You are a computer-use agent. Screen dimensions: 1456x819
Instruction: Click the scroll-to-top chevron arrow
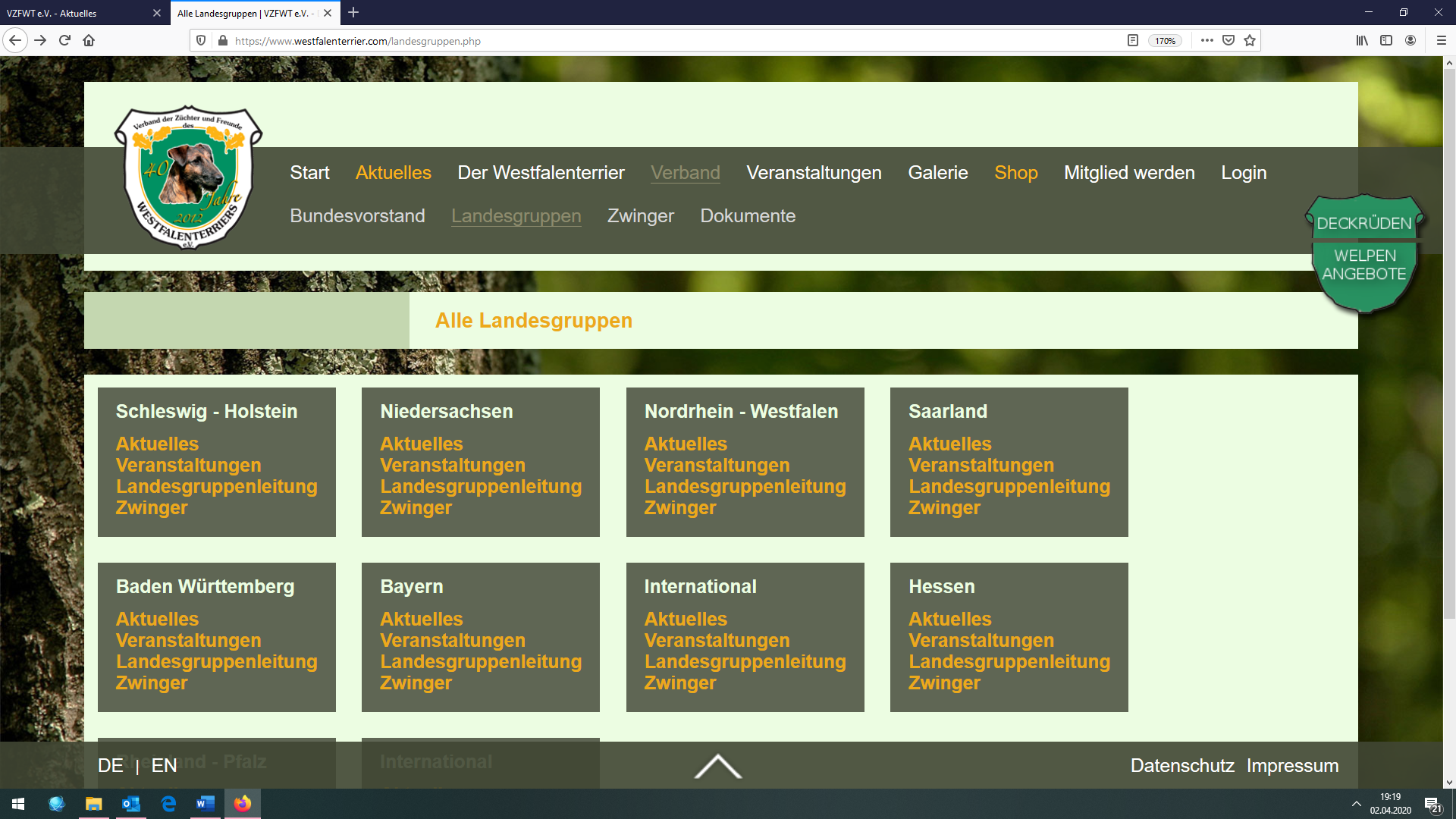718,766
